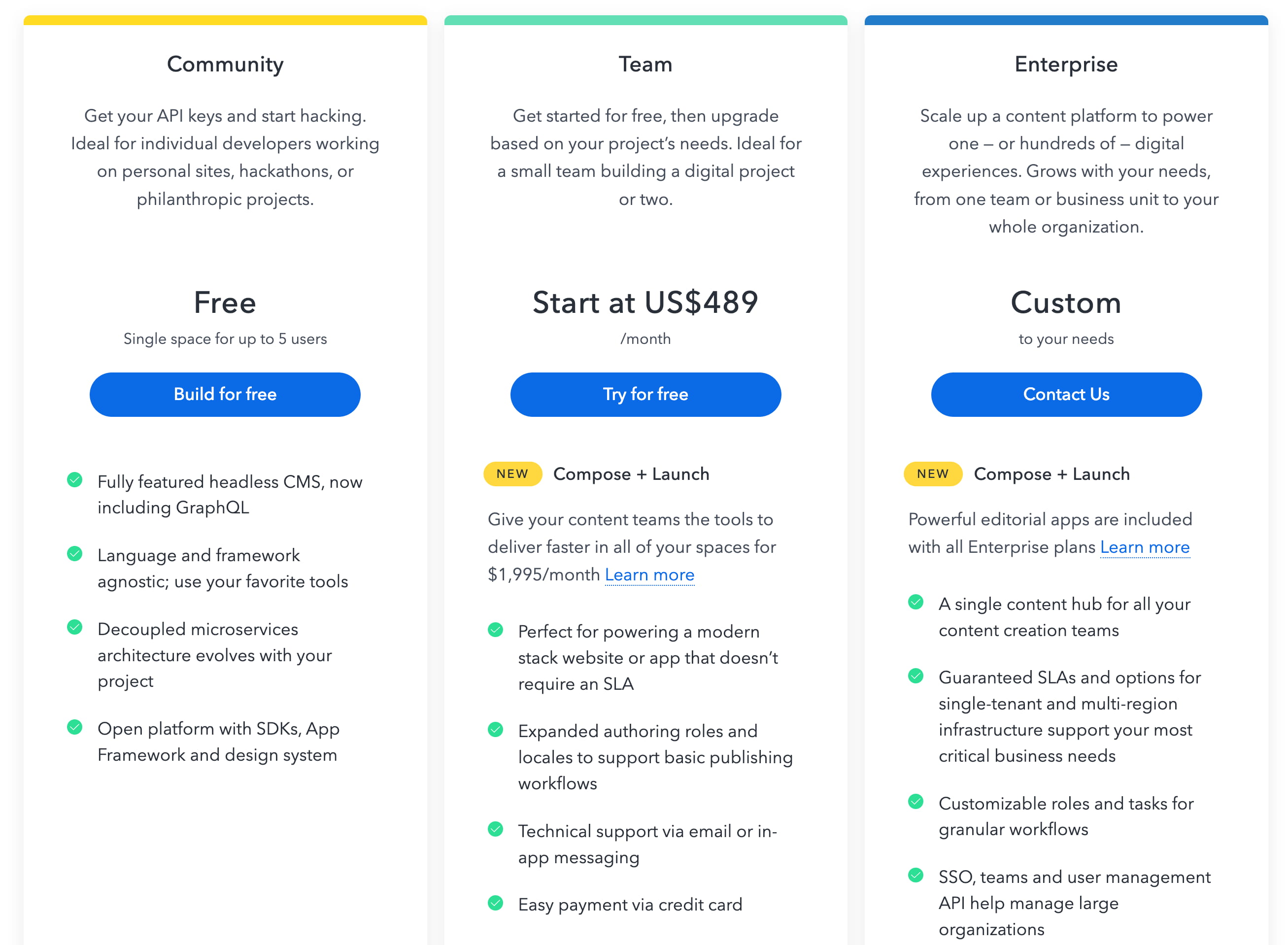This screenshot has width=1288, height=945.
Task: Click the check icon beside 'A single content hub'
Action: point(915,602)
